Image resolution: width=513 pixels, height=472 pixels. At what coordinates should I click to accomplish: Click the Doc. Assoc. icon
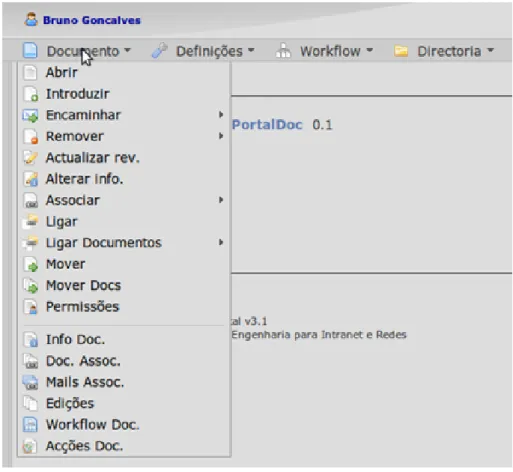pos(30,361)
